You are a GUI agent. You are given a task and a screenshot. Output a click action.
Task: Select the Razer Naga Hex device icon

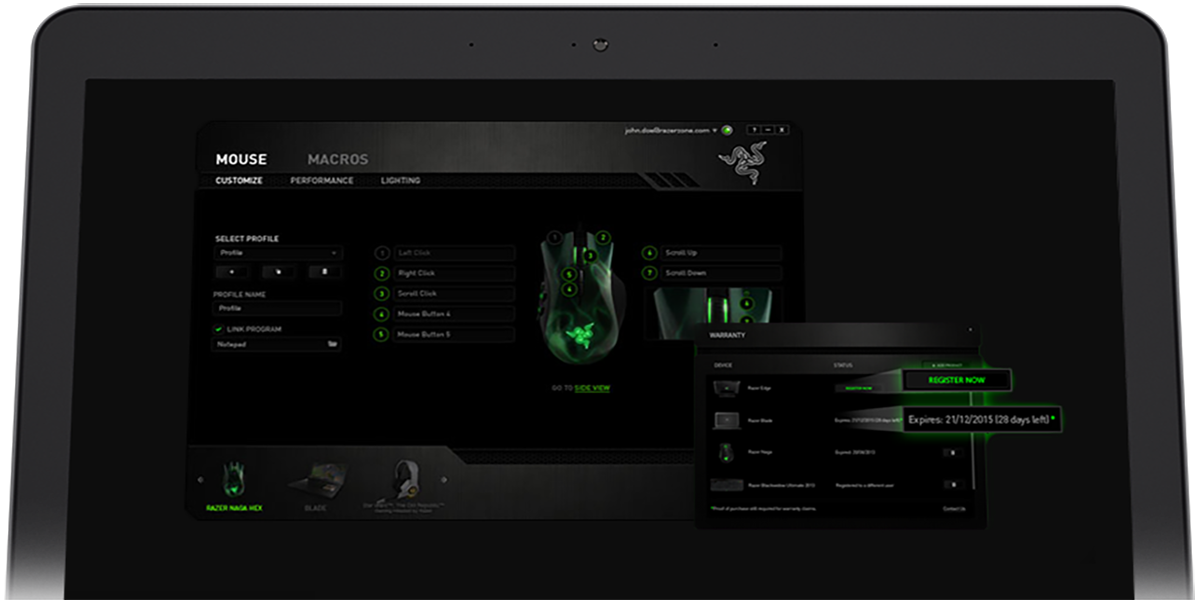[x=231, y=480]
